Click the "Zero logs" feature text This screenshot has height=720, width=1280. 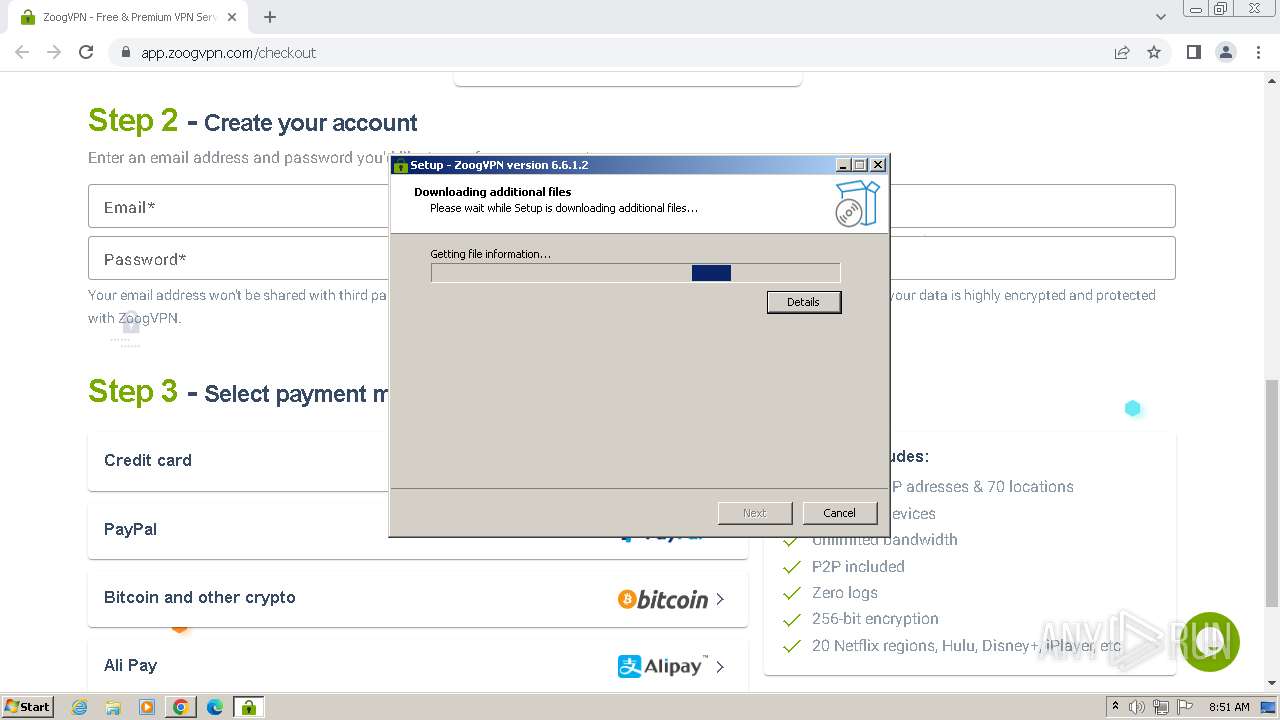(x=845, y=593)
